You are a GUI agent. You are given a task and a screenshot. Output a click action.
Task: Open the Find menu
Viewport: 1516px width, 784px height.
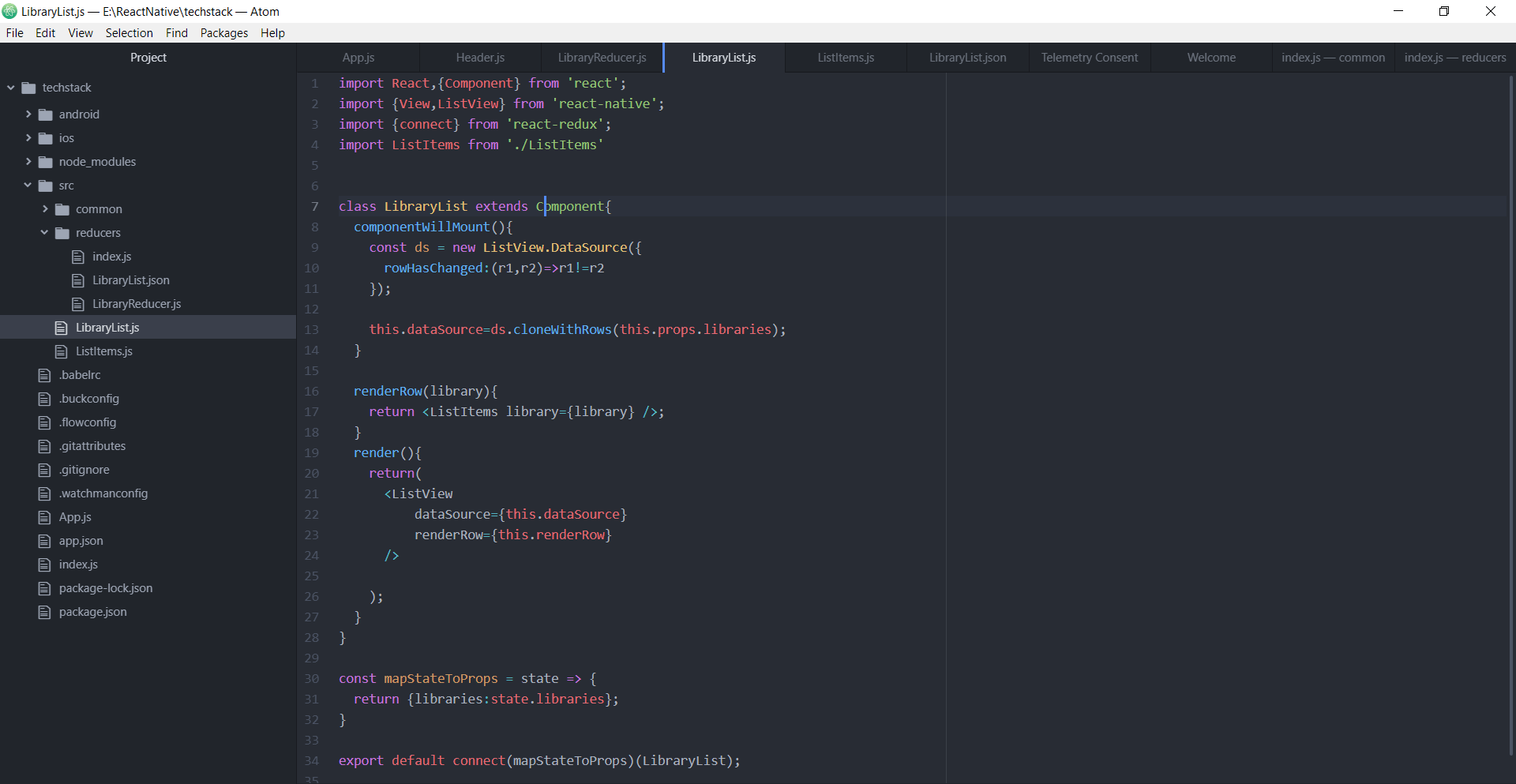[x=177, y=32]
